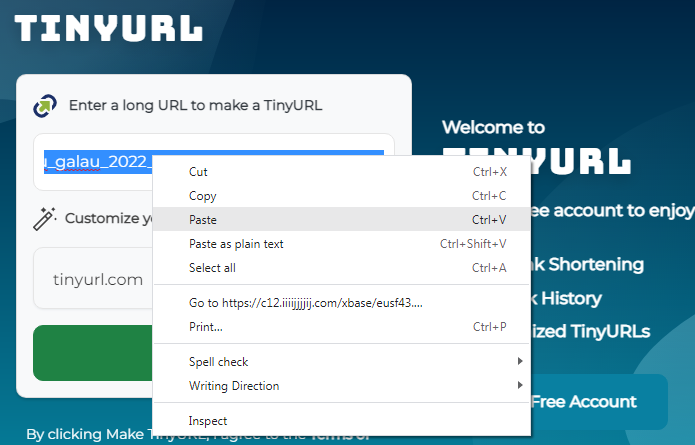The image size is (695, 445).
Task: Choose Print... from the context menu
Action: (342, 327)
